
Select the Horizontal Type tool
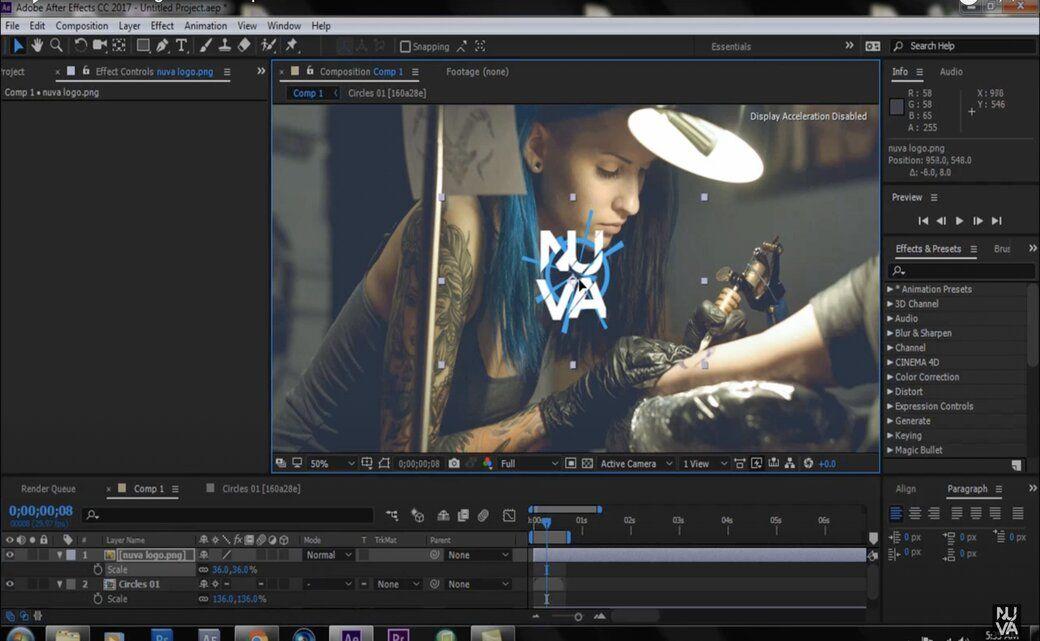pyautogui.click(x=181, y=45)
